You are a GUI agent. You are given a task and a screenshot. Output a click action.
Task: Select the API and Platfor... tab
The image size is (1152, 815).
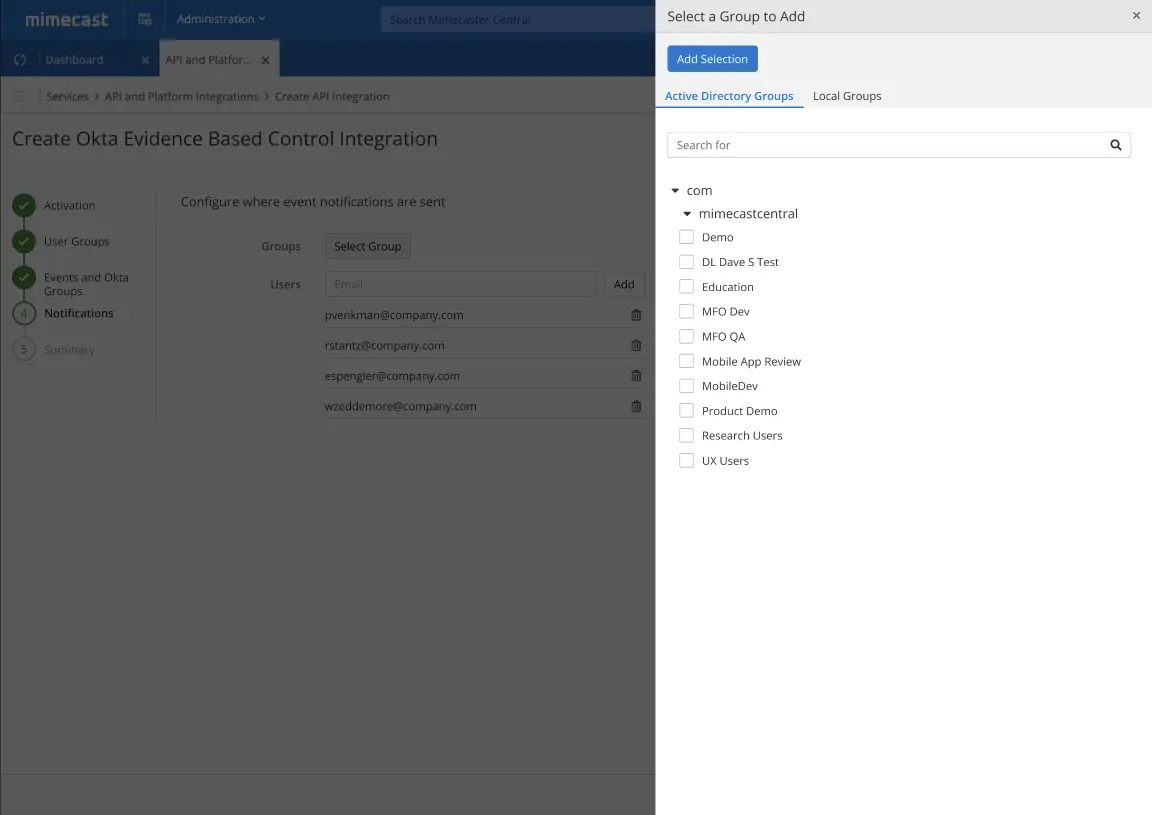(208, 60)
